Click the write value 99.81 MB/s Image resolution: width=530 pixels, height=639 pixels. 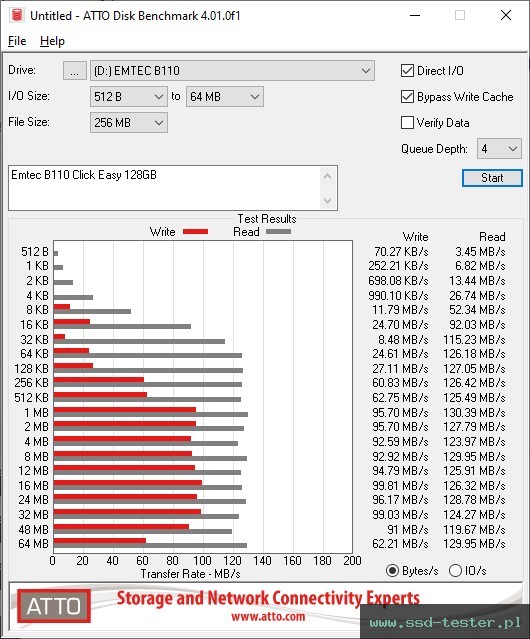[x=400, y=485]
